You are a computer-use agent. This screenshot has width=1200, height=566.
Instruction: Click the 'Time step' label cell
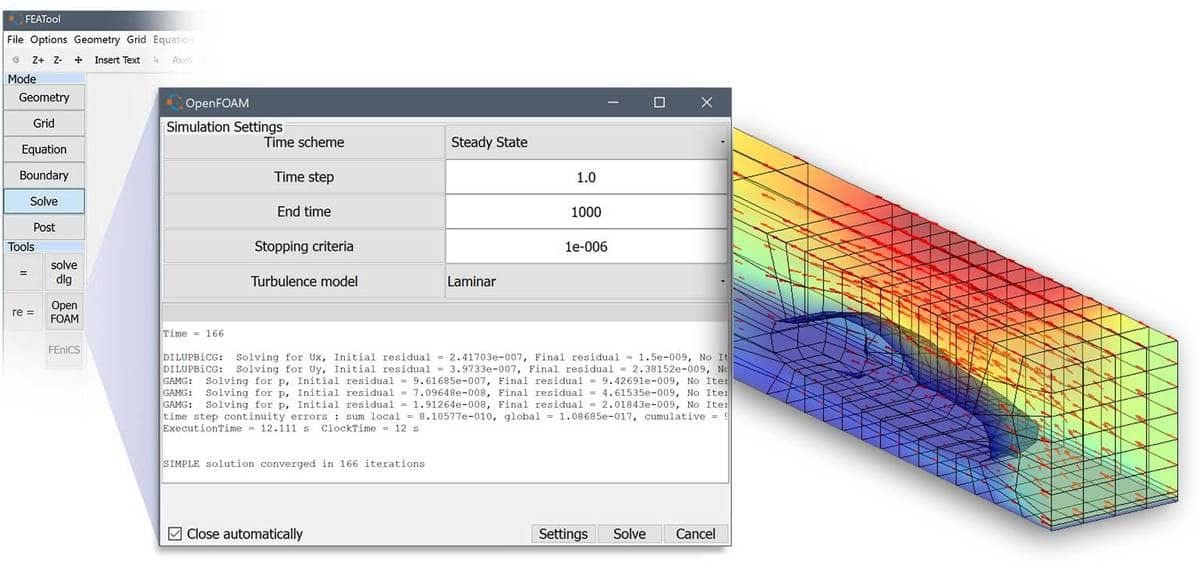pos(304,177)
